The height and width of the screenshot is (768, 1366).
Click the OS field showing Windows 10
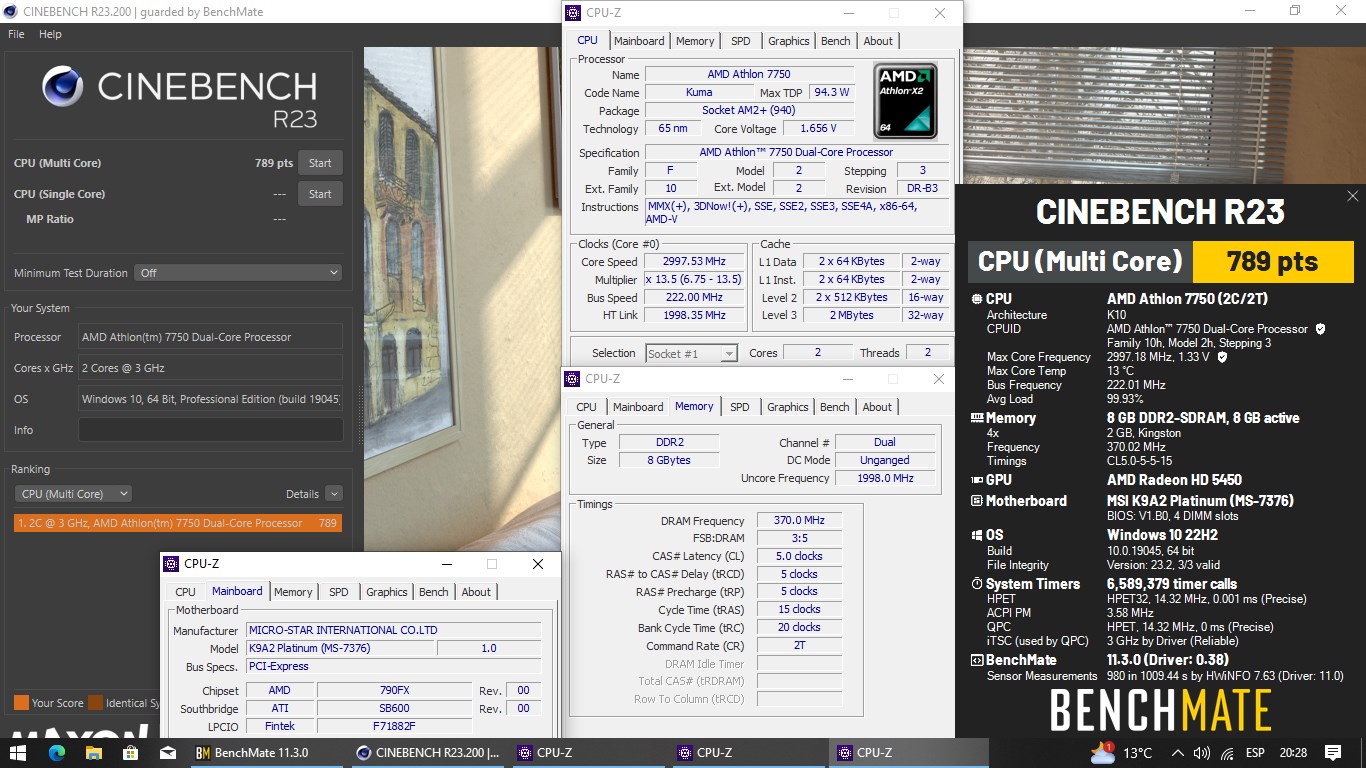210,399
